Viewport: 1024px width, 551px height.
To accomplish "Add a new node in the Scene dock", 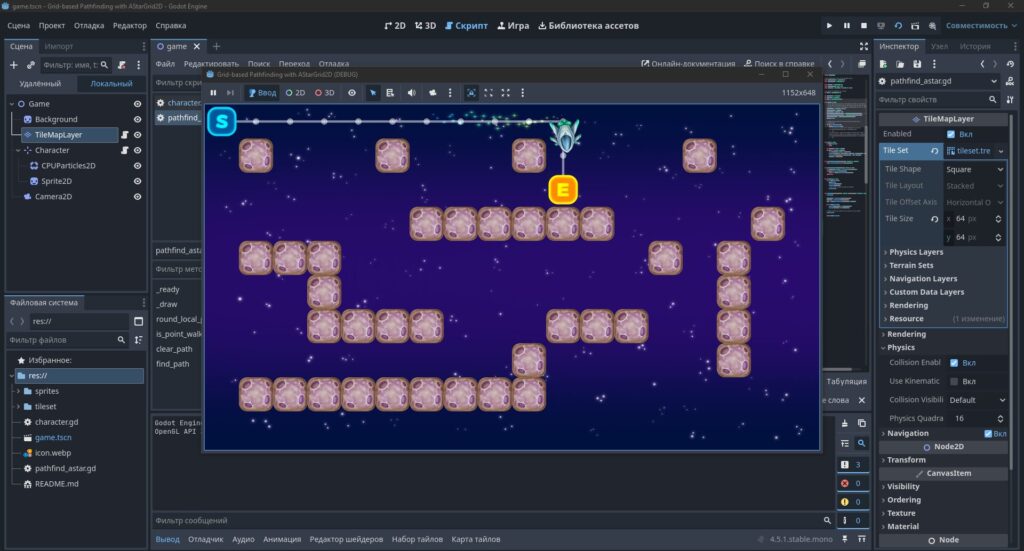I will (x=14, y=65).
